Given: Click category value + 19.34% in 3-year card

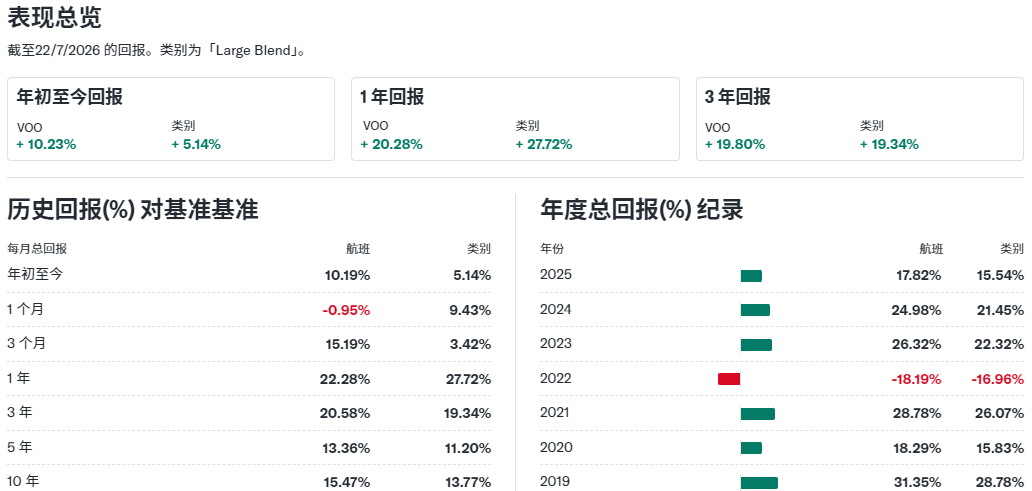Looking at the screenshot, I should click(x=889, y=144).
